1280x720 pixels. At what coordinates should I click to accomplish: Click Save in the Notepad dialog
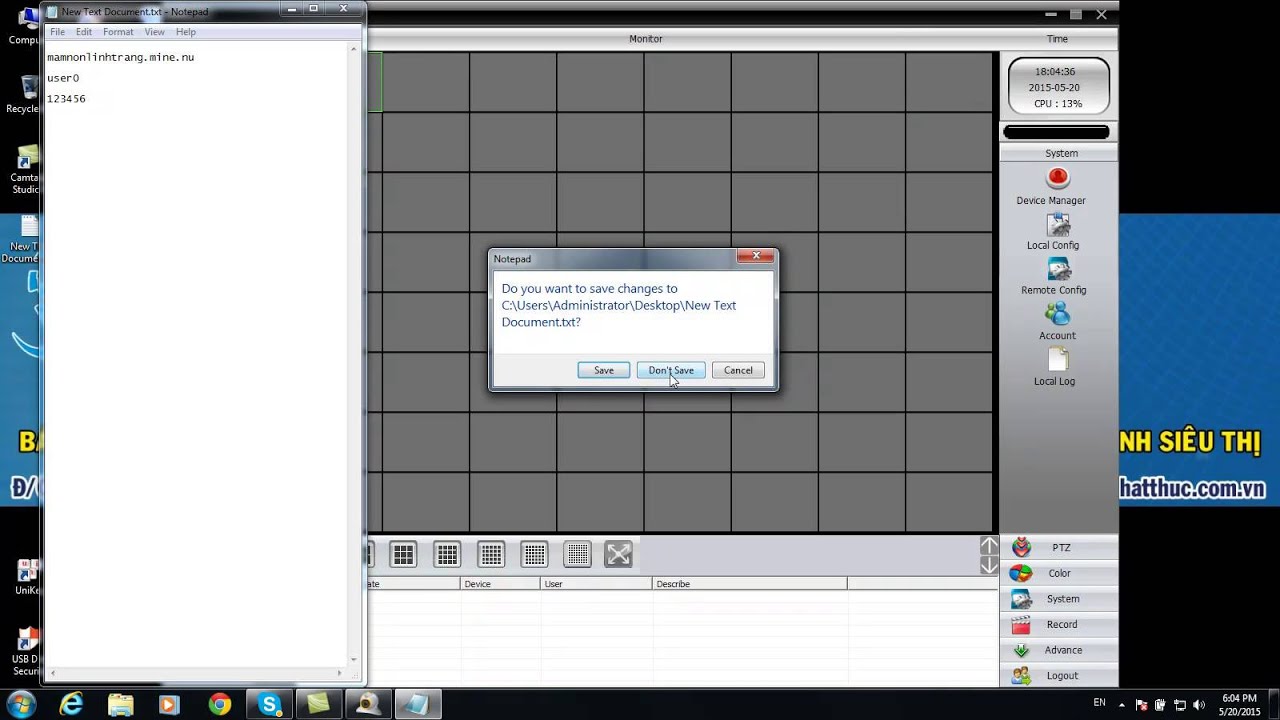(604, 370)
